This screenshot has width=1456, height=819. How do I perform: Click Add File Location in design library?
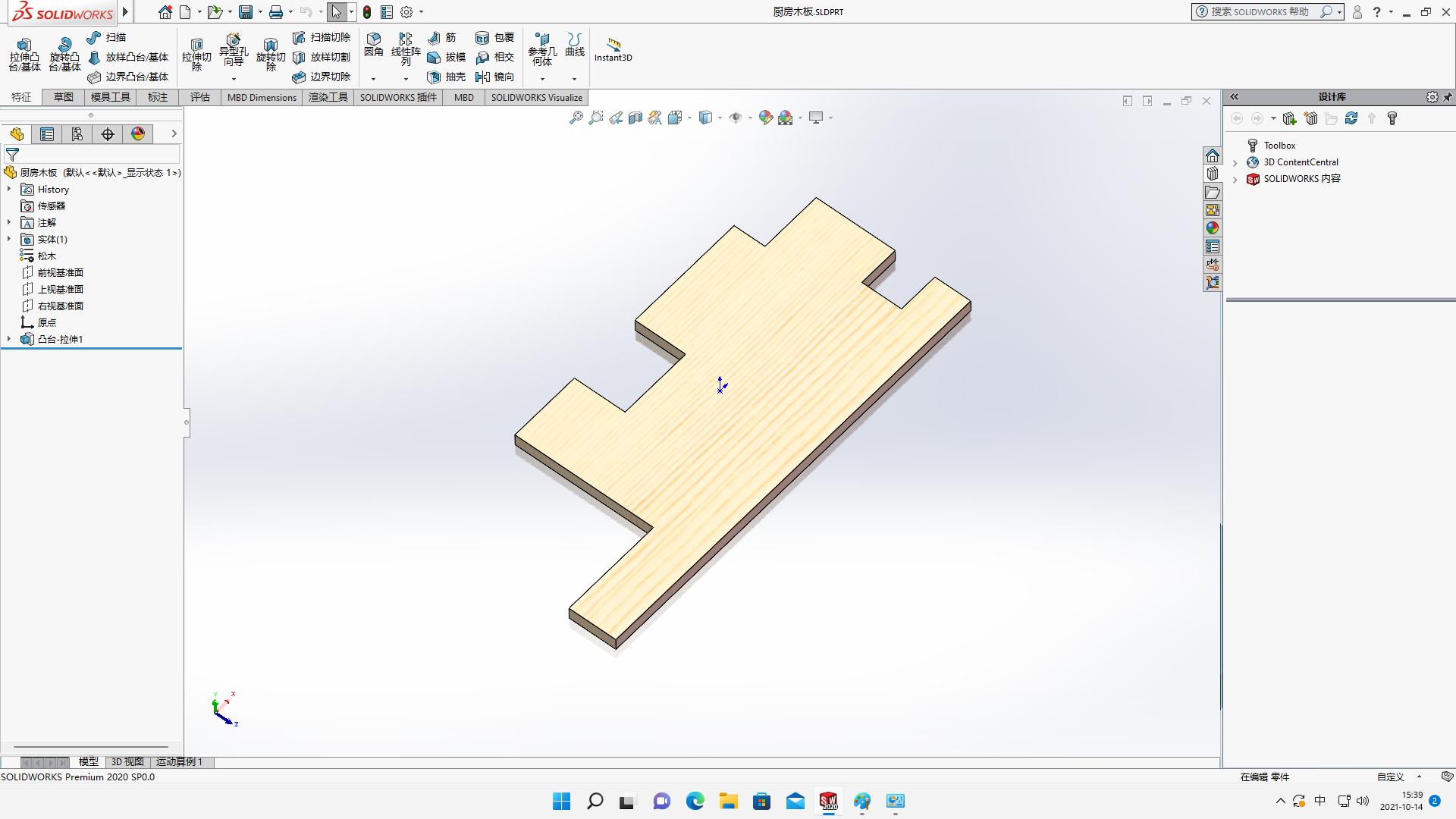[x=1289, y=118]
